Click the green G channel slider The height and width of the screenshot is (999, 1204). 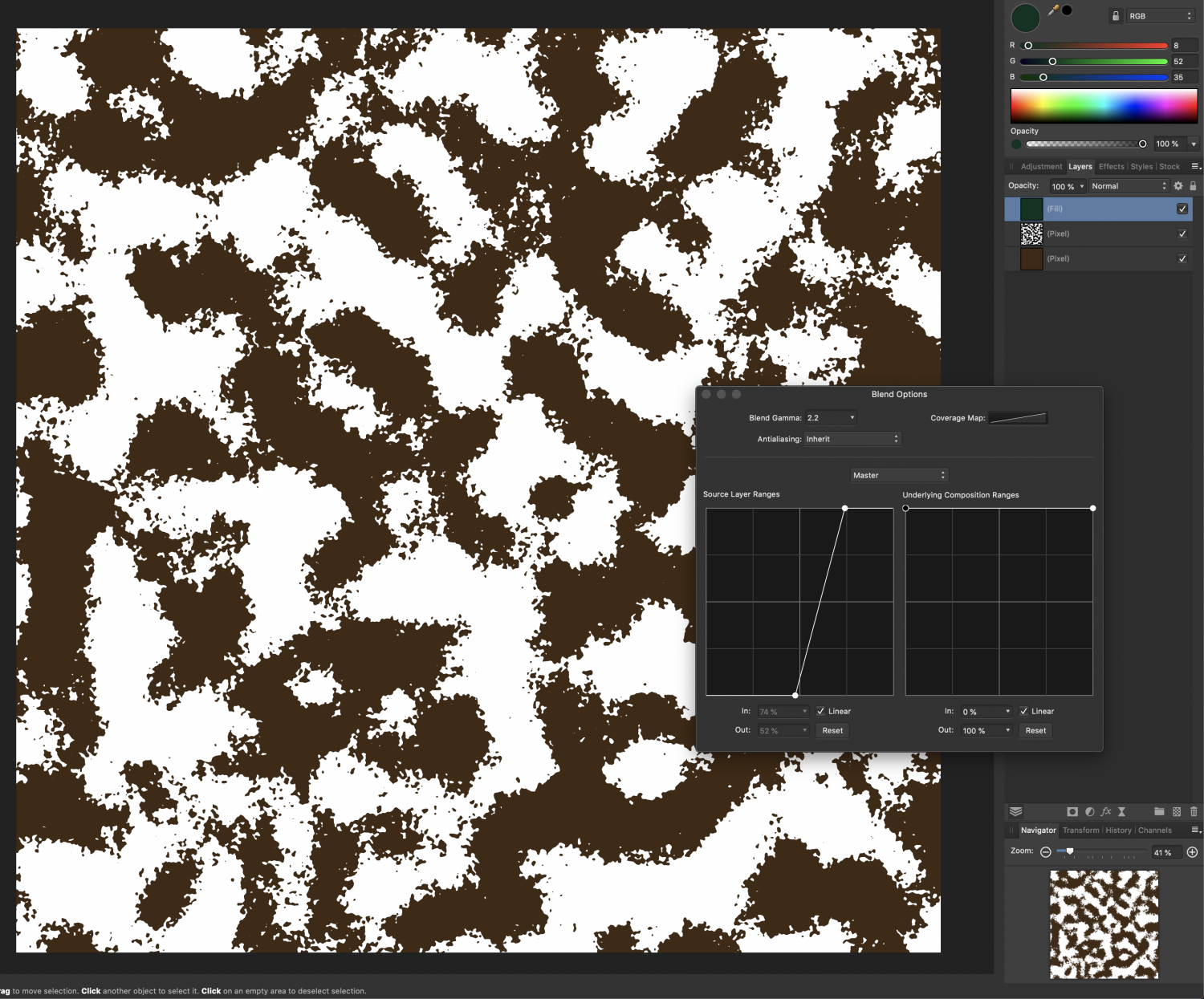click(x=1093, y=62)
